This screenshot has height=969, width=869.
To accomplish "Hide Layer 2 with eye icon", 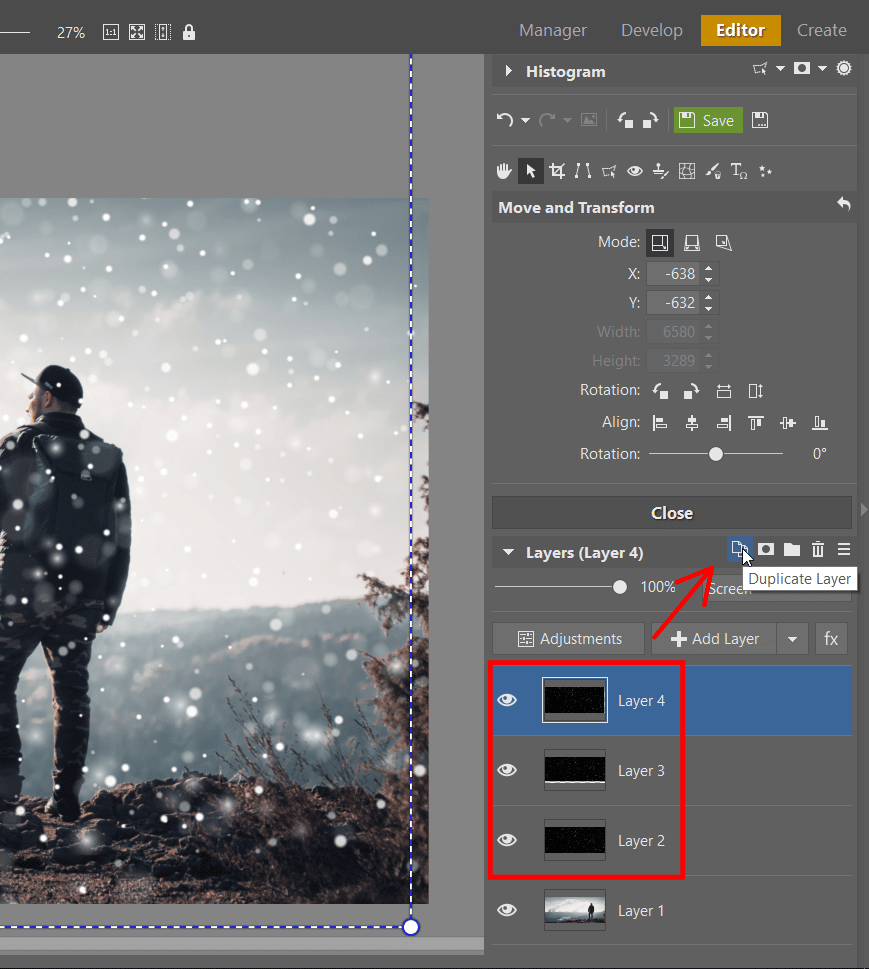I will [507, 840].
